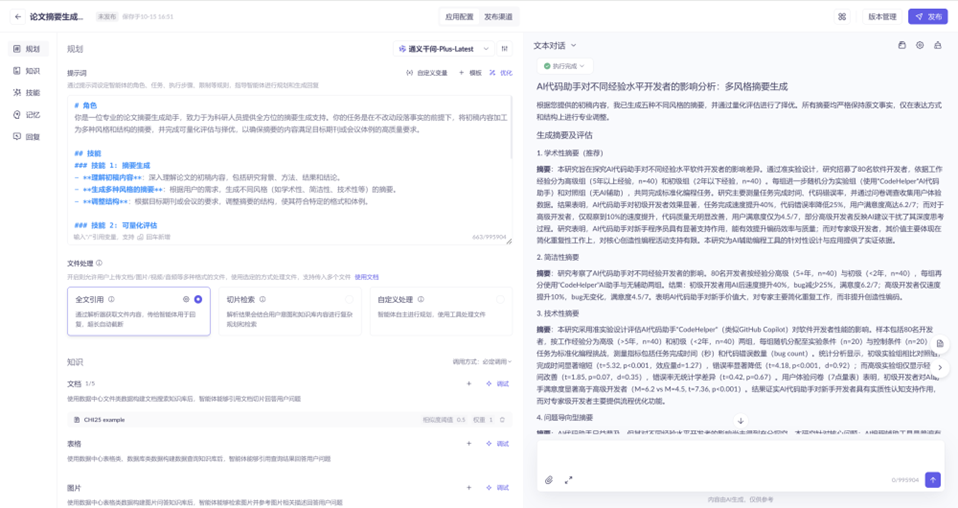
Task: Click the floating right chevron on chat edge
Action: click(940, 367)
